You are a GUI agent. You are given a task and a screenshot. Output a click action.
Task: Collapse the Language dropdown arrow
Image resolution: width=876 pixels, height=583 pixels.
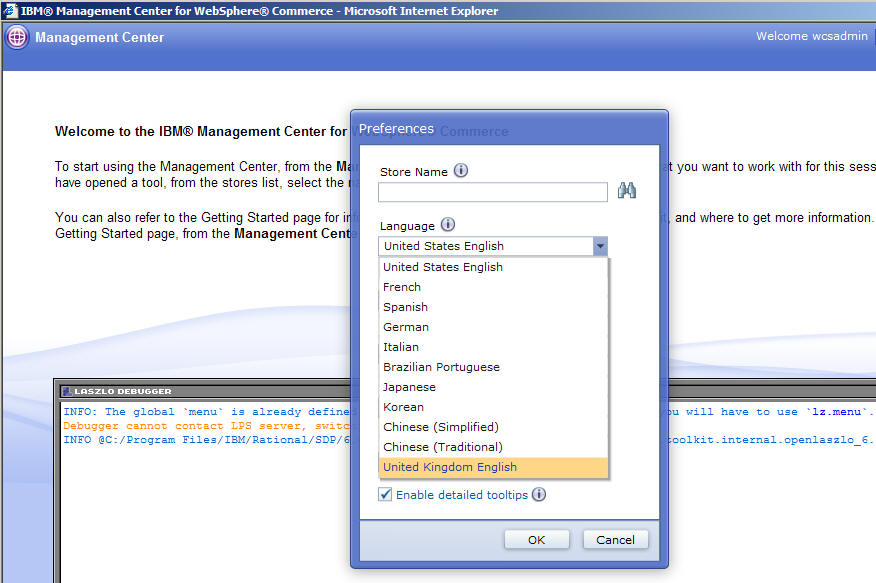click(600, 246)
